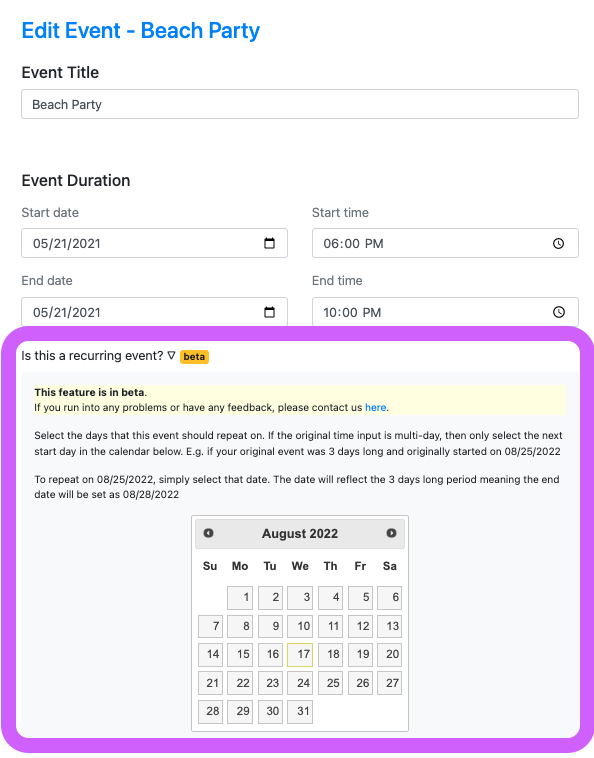Select August 28 in the calendar
Image resolution: width=594 pixels, height=758 pixels.
point(210,712)
